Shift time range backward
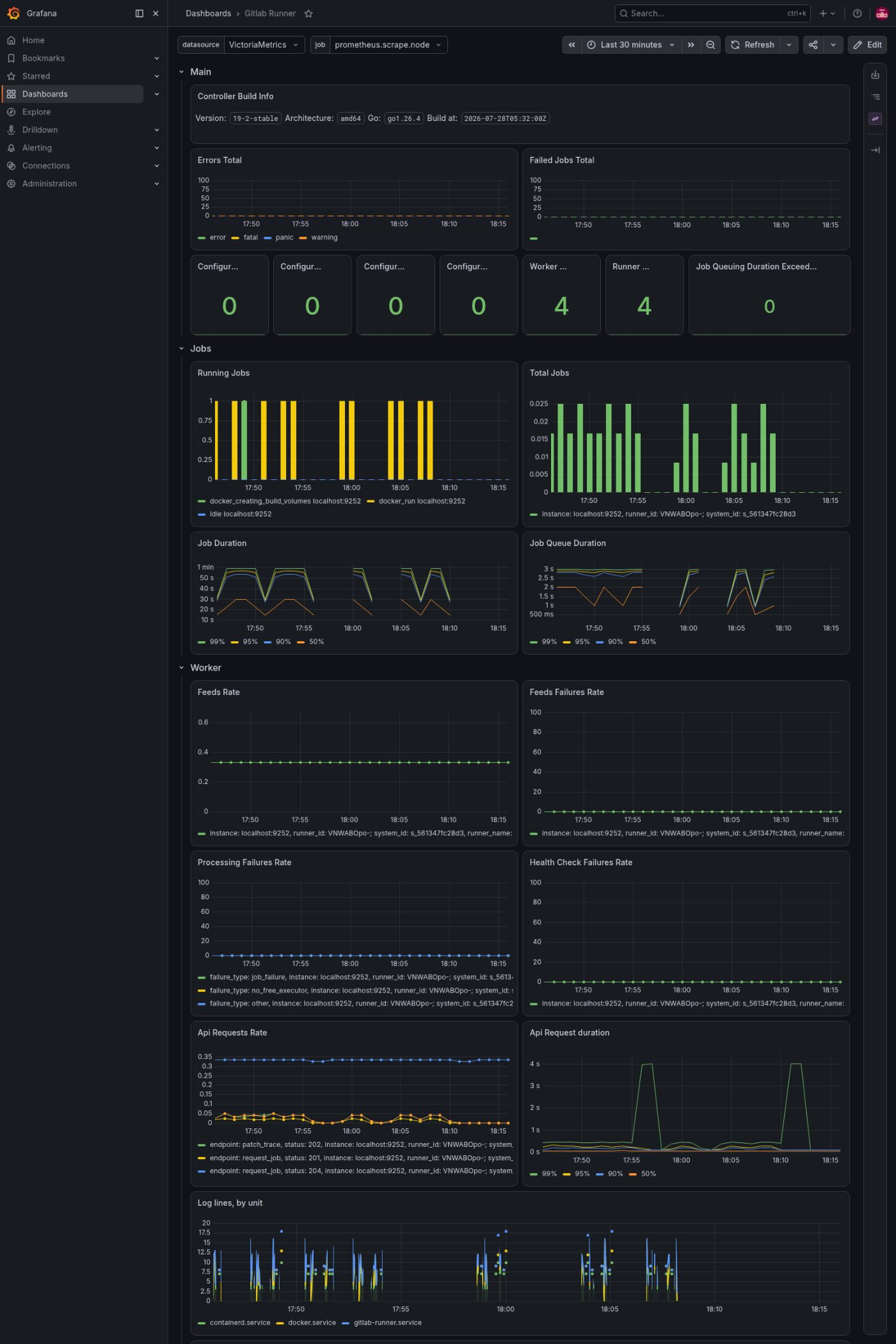896x1344 pixels. pyautogui.click(x=572, y=45)
